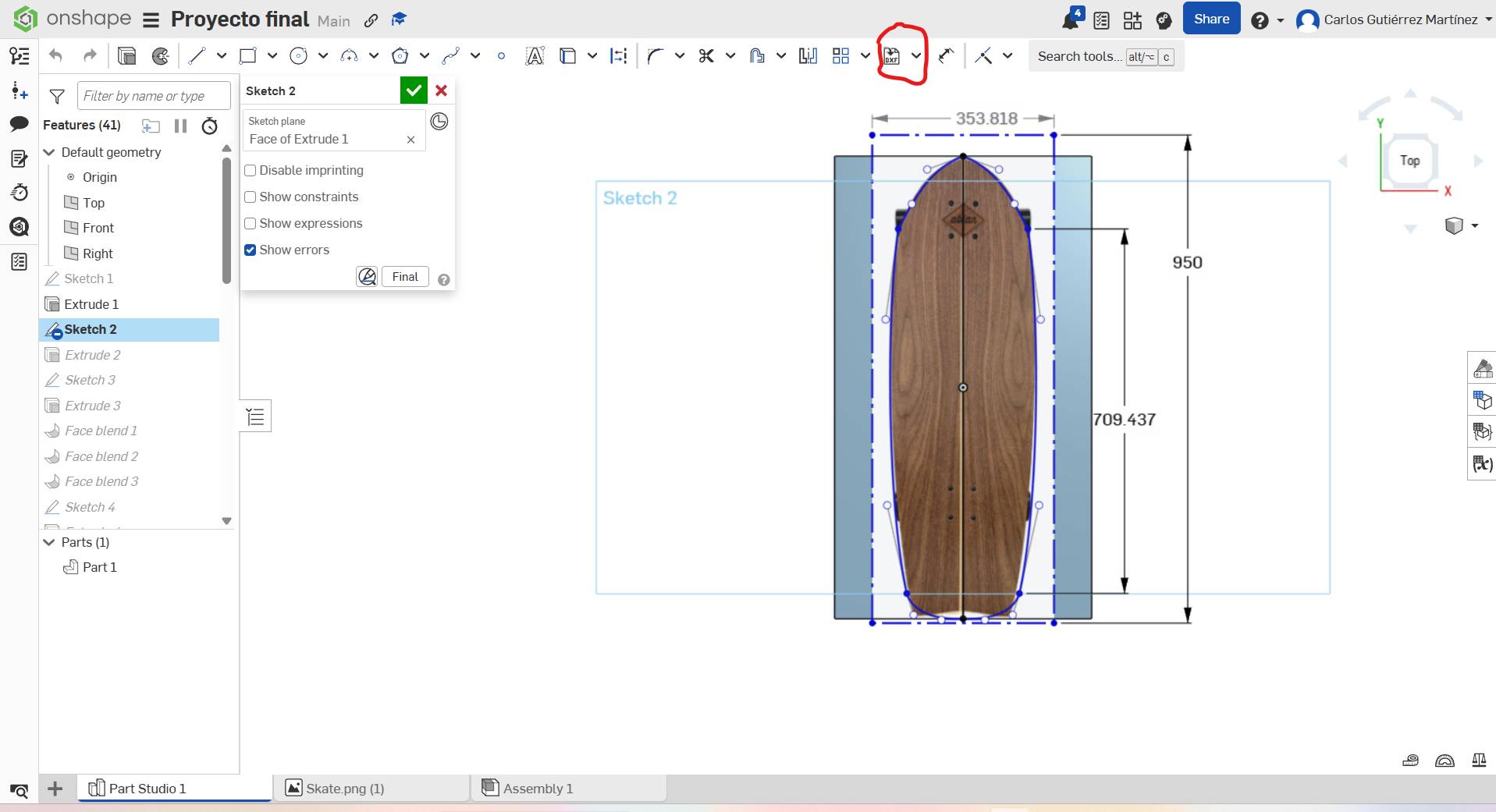This screenshot has width=1496, height=812.
Task: Click inside the Filter by name field
Action: coord(153,95)
